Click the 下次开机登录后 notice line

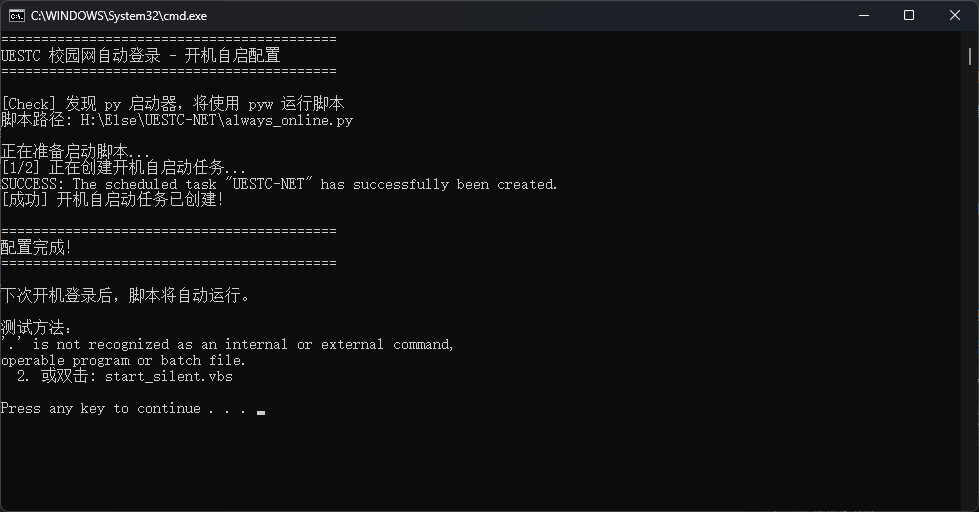point(125,295)
